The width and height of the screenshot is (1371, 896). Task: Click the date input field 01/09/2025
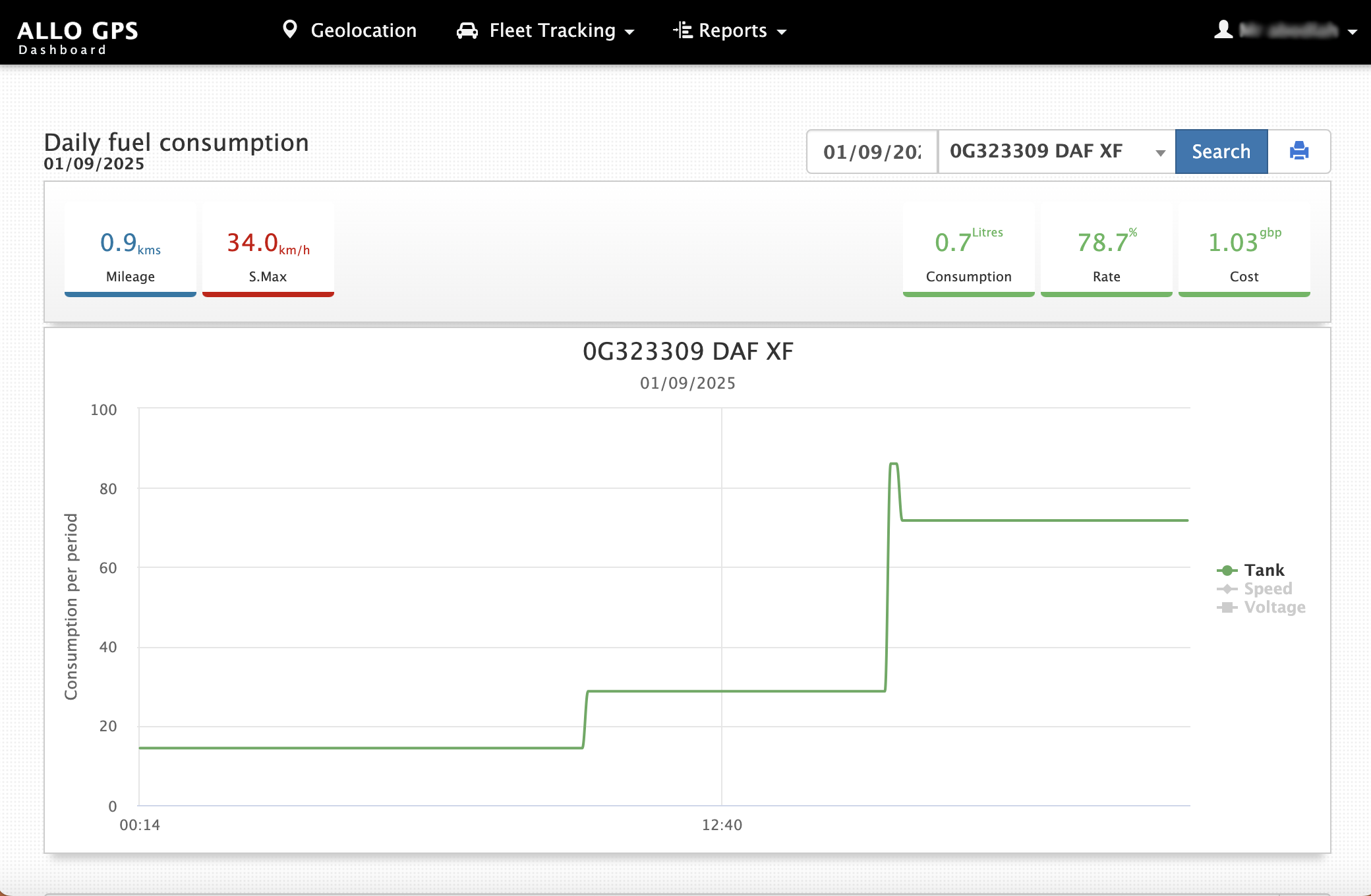coord(871,152)
